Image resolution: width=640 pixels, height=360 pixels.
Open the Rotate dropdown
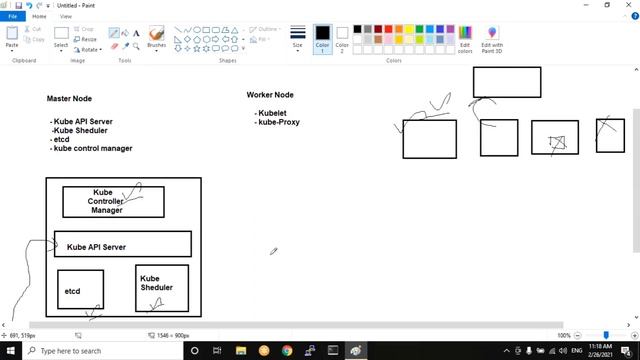pos(88,49)
